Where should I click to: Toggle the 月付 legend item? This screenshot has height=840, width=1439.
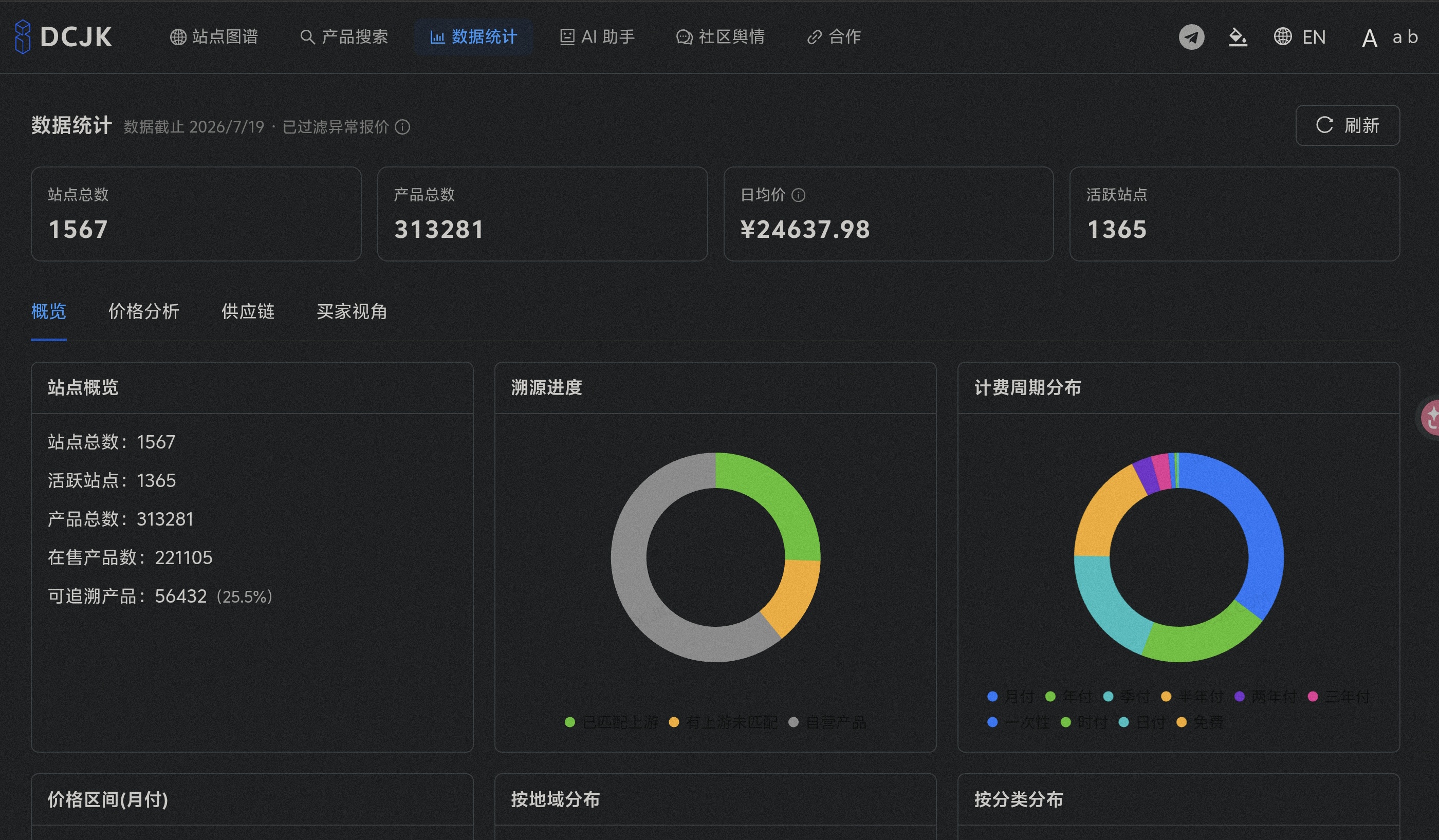click(x=1011, y=697)
